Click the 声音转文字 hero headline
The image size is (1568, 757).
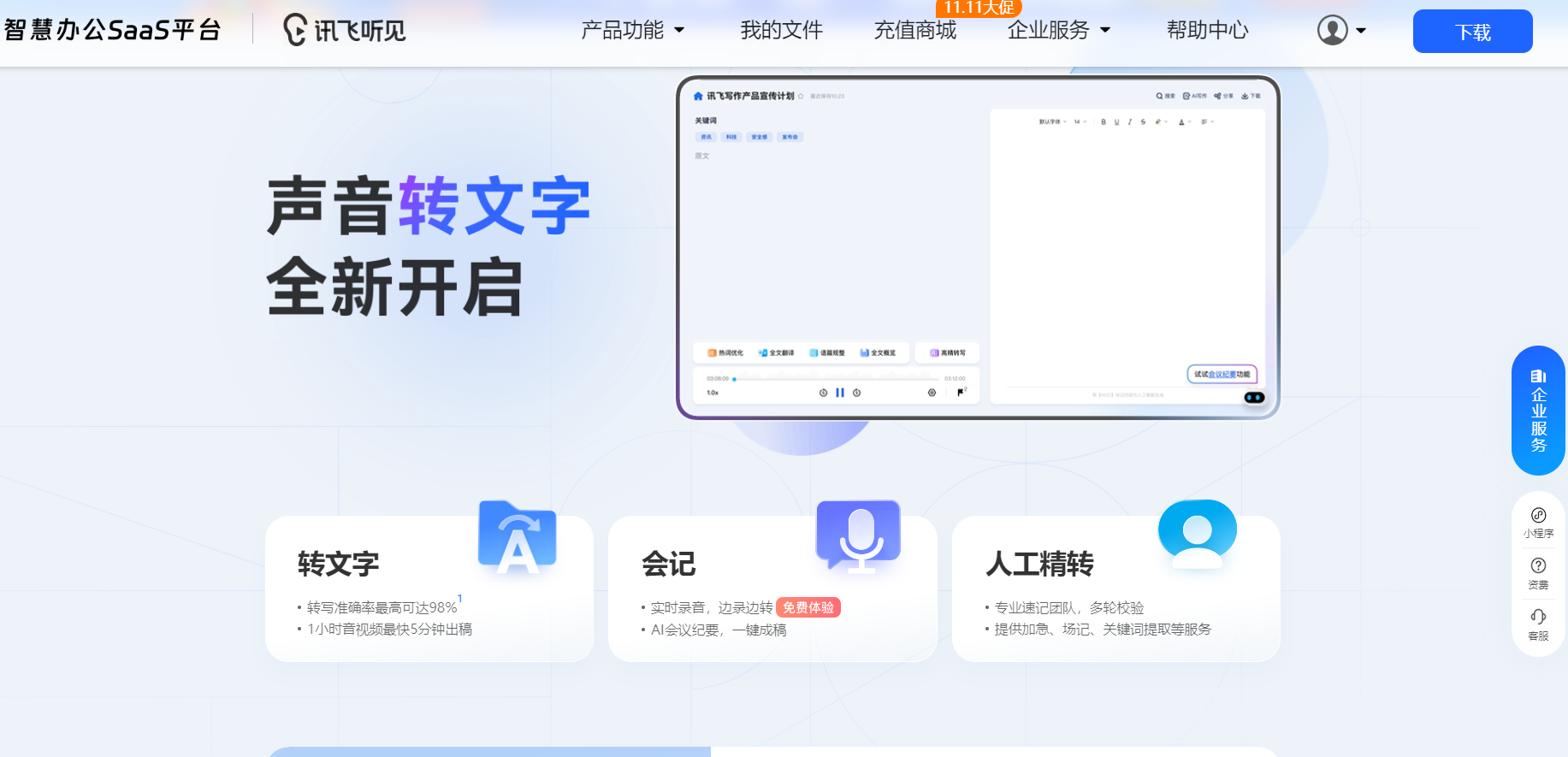click(x=429, y=206)
